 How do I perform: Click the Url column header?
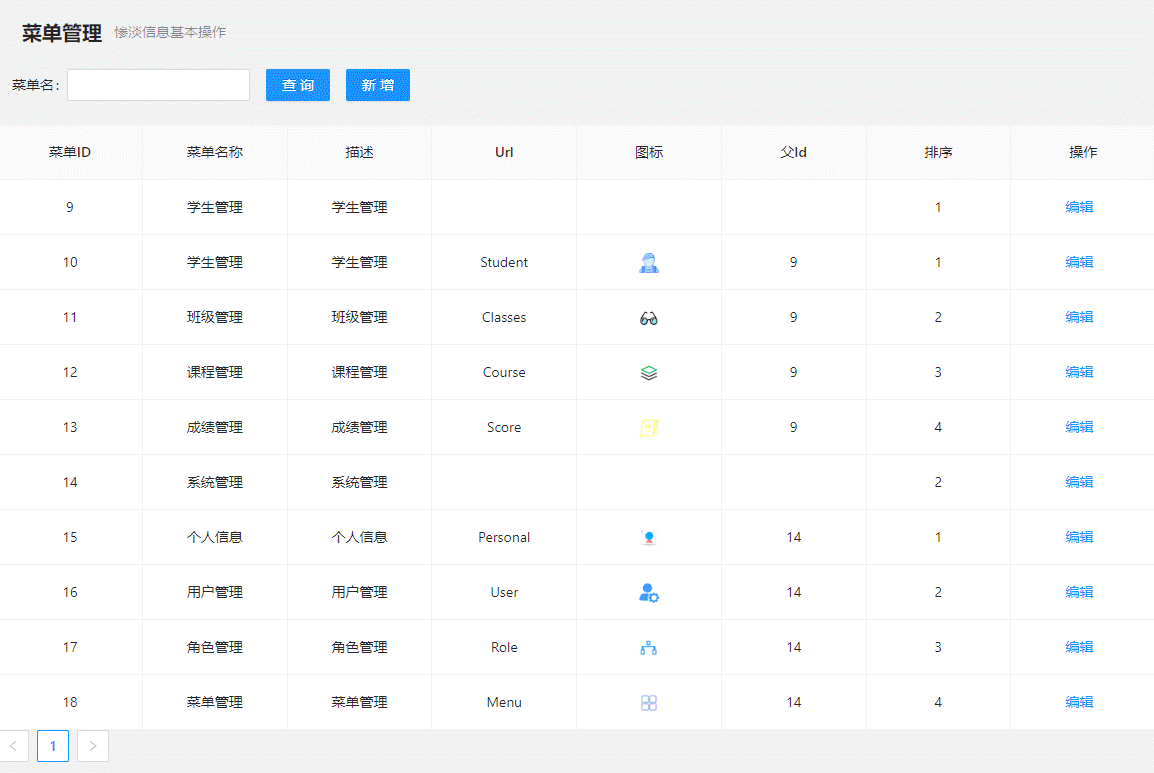[504, 152]
